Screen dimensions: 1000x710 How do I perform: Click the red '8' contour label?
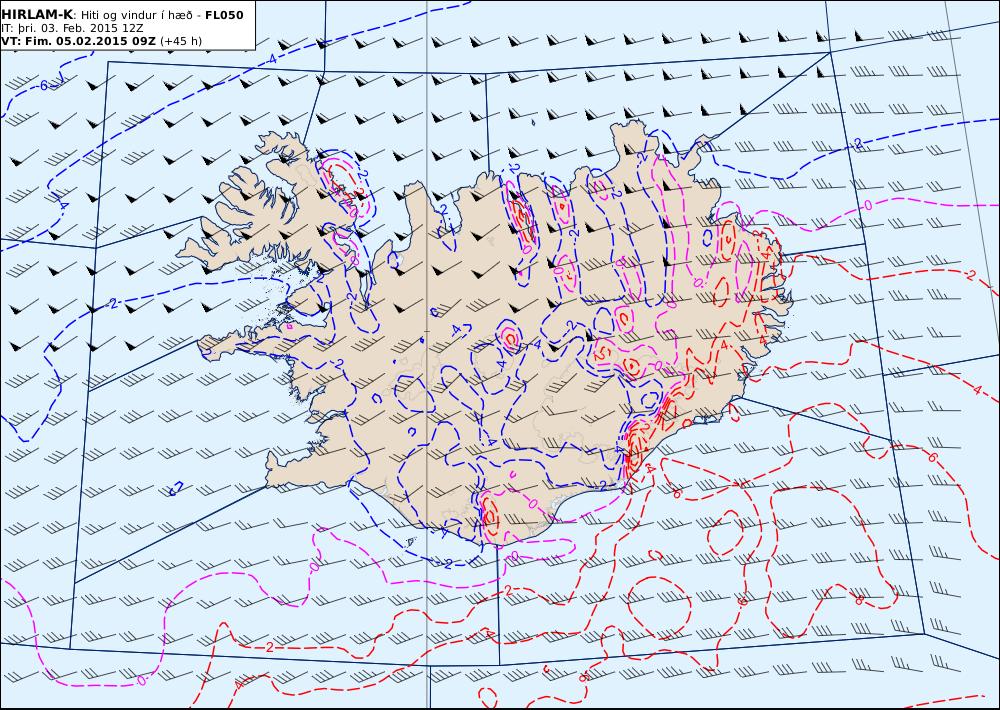pos(858,600)
